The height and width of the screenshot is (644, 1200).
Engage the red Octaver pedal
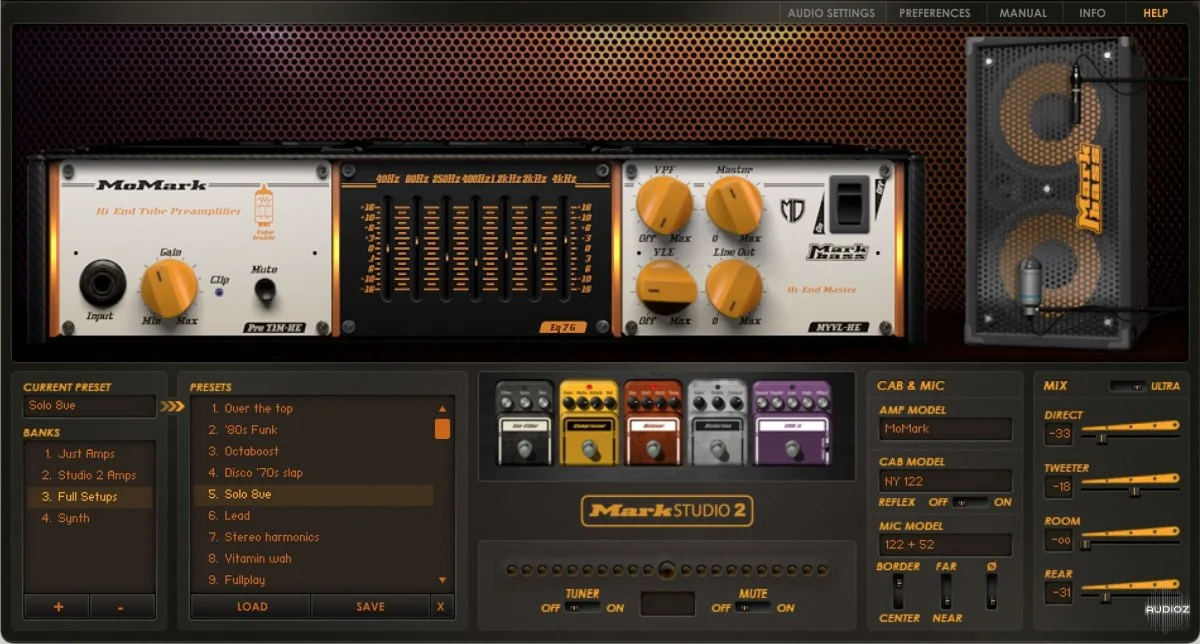[652, 422]
